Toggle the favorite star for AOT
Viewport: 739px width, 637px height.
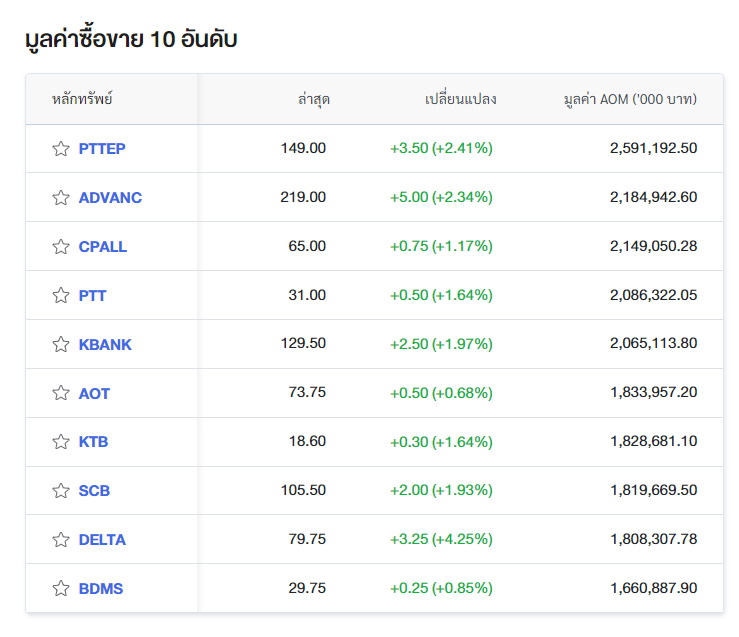(x=61, y=393)
